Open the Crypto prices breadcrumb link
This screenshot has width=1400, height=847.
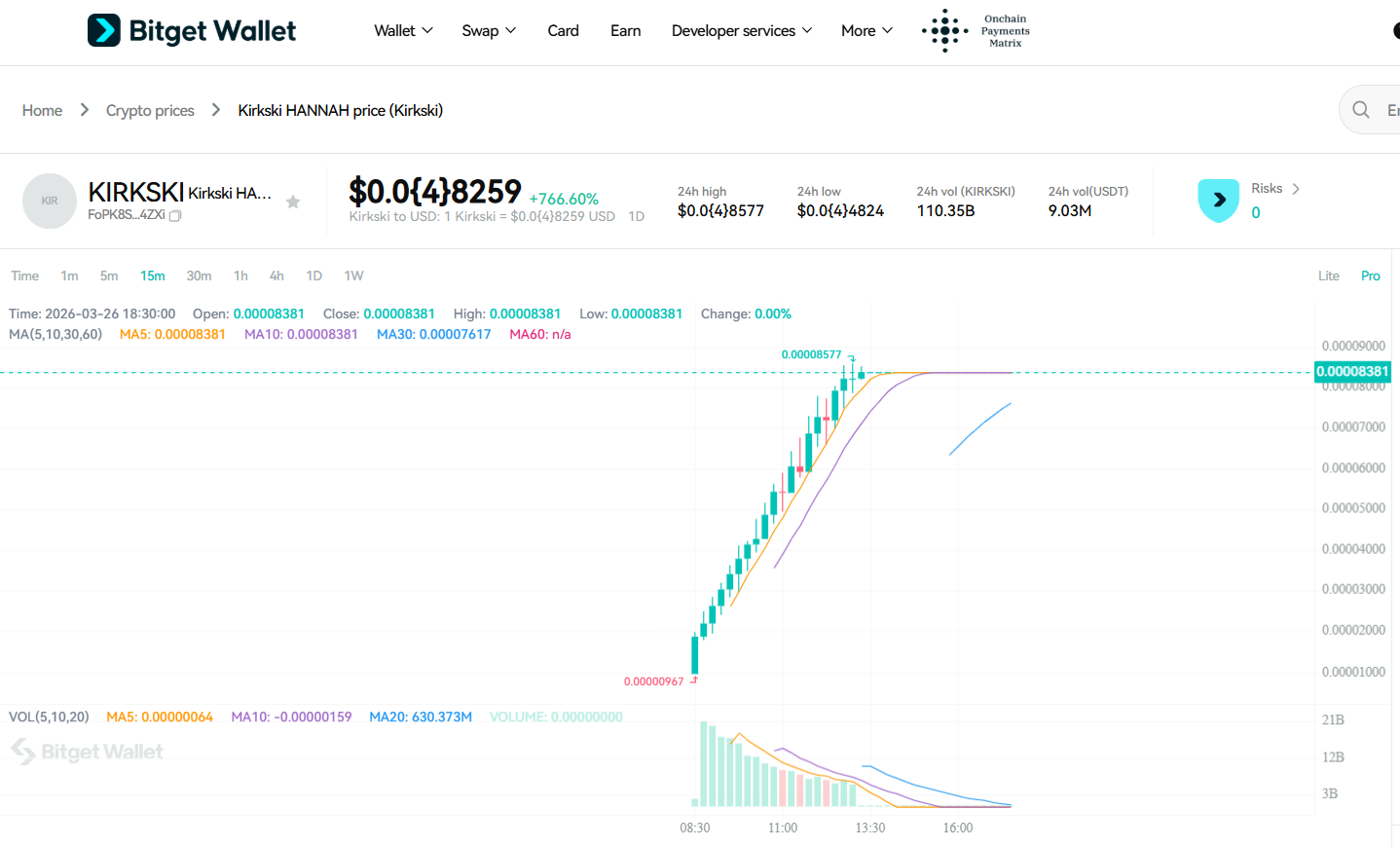tap(150, 110)
